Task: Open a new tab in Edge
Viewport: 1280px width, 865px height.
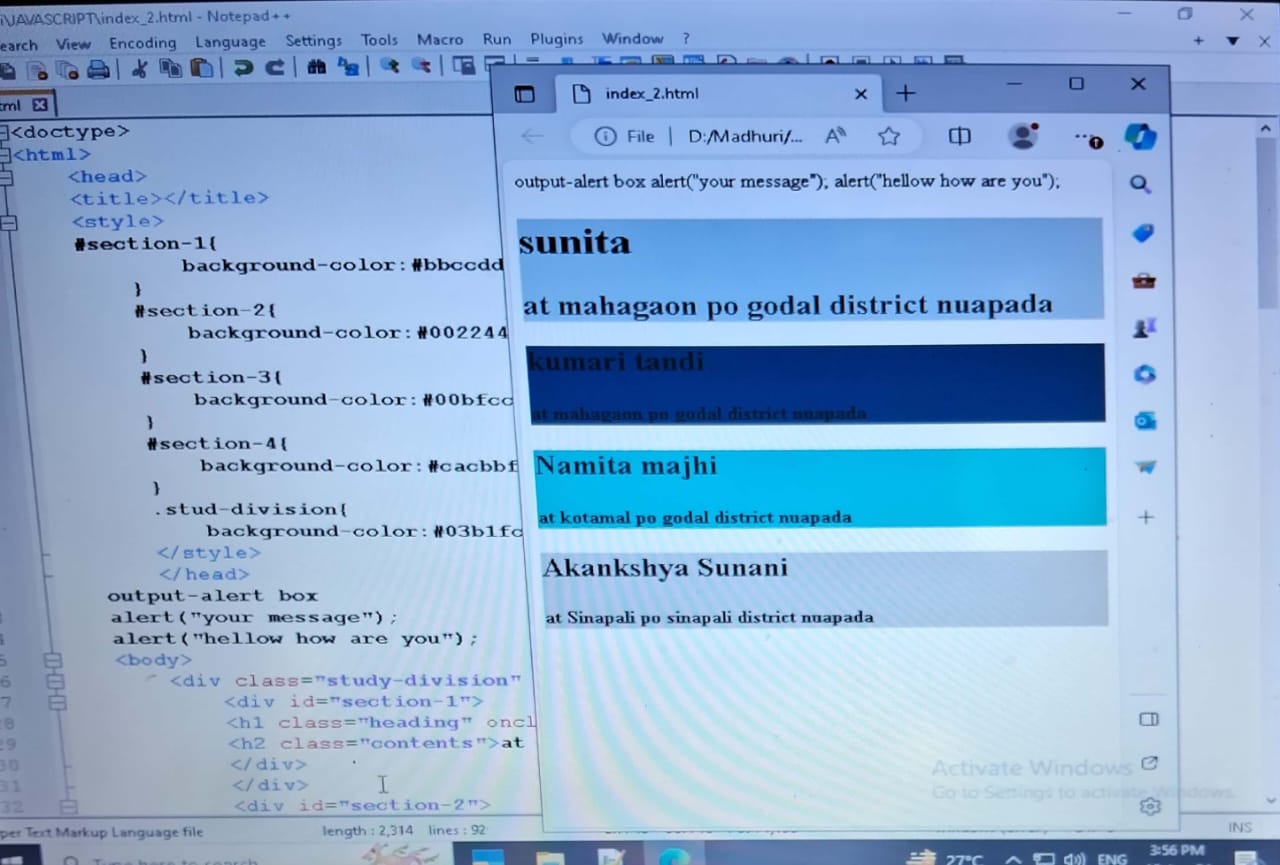Action: pyautogui.click(x=905, y=94)
